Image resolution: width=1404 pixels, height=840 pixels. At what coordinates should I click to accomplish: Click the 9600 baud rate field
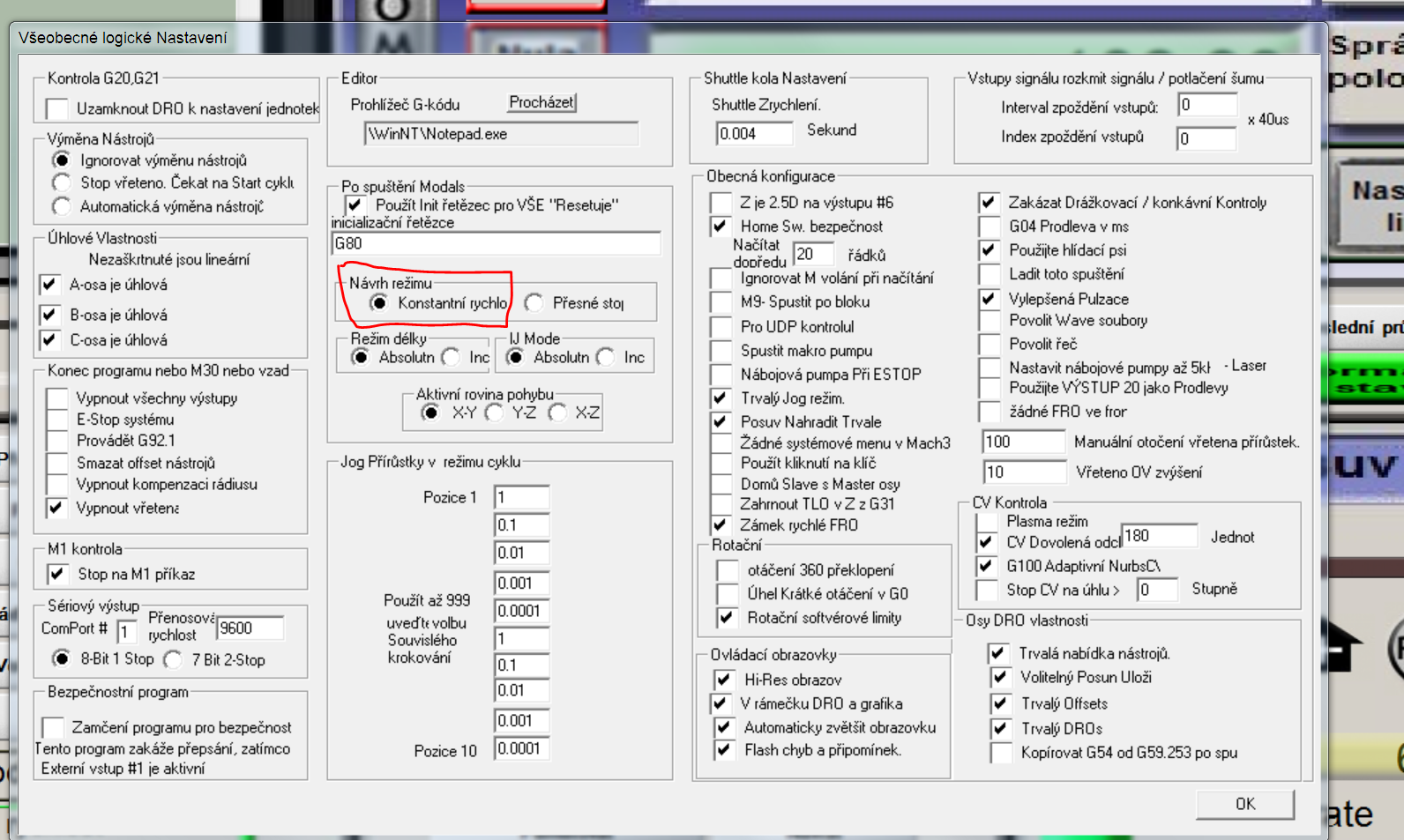tap(250, 628)
